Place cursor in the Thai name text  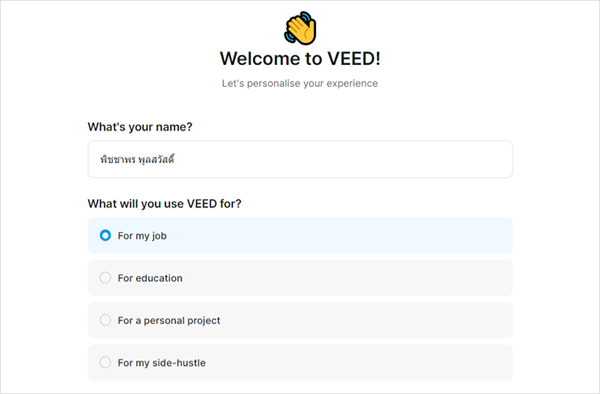[137, 159]
